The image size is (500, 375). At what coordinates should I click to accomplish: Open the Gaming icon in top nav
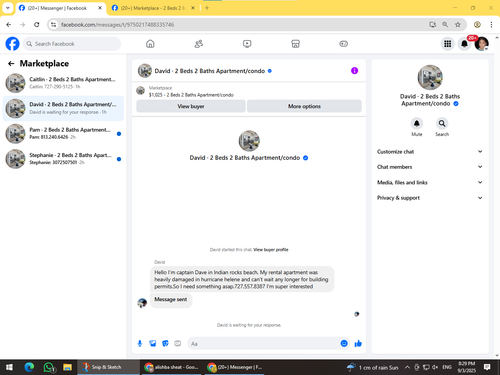[x=344, y=44]
